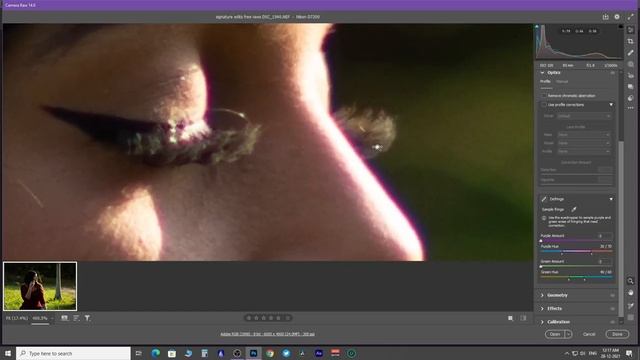Select the Crop tool
This screenshot has height=360, width=640.
(x=631, y=41)
